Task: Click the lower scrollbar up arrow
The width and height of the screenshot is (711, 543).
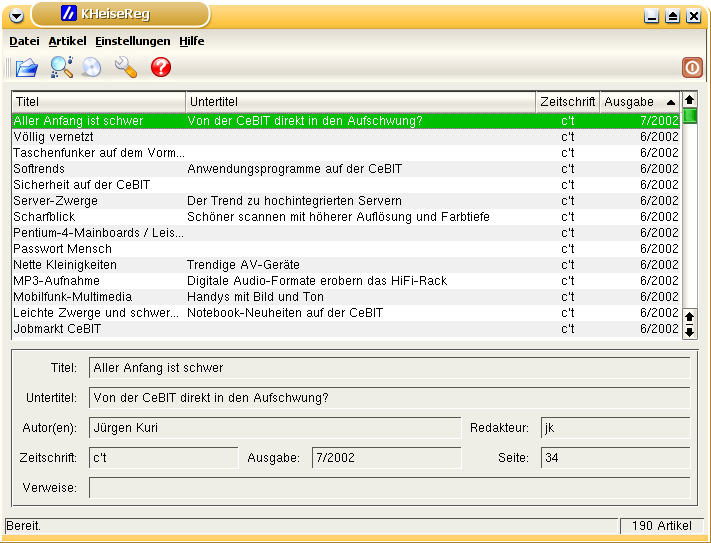Action: [690, 316]
